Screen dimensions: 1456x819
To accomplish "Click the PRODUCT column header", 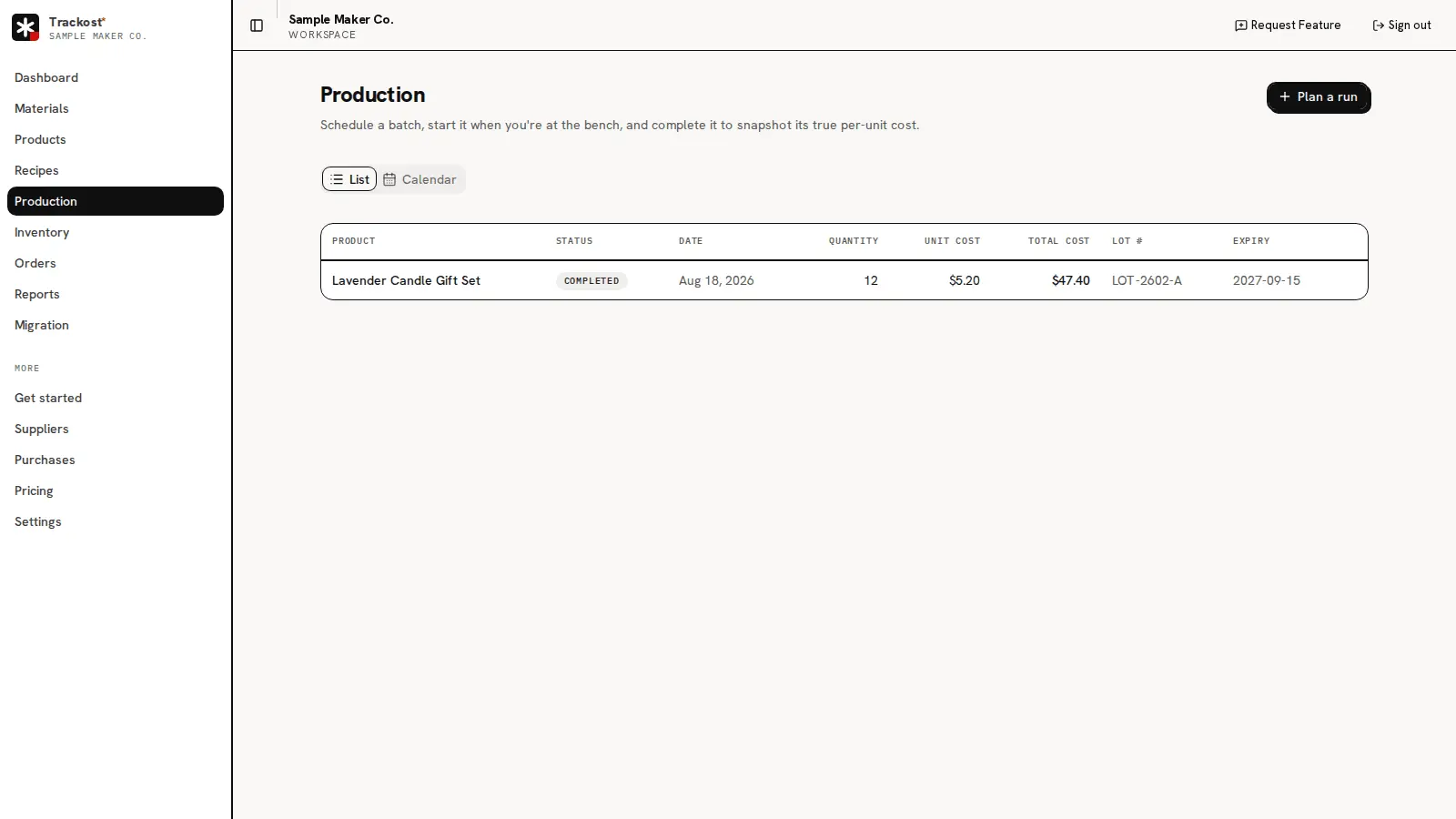I will click(353, 241).
